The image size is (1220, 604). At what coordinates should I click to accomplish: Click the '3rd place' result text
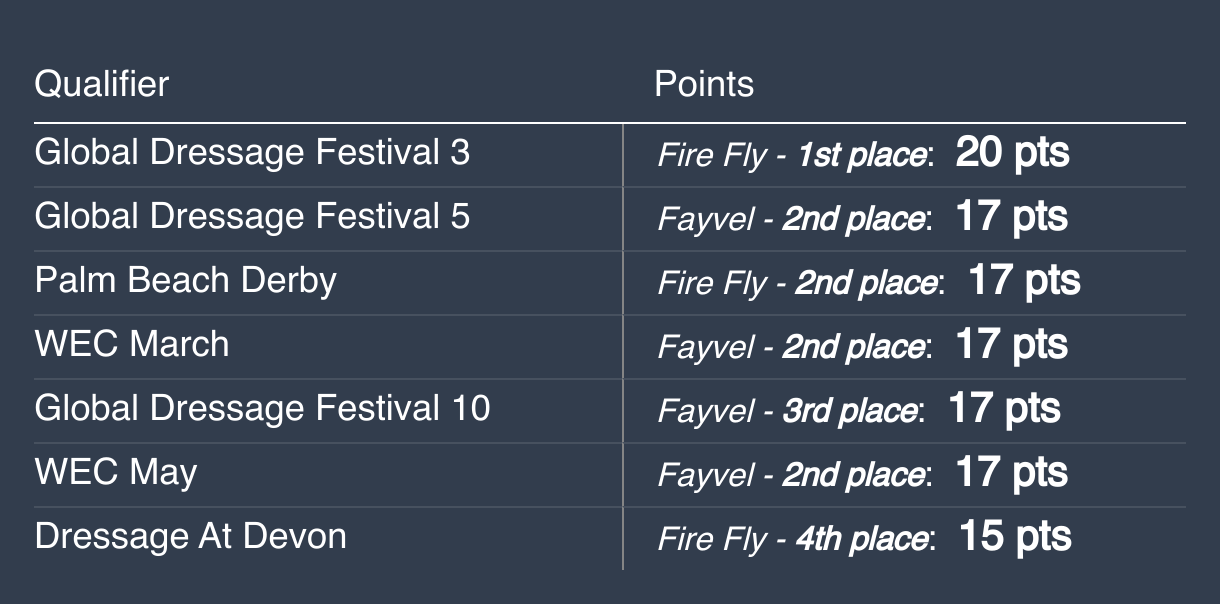coord(850,412)
